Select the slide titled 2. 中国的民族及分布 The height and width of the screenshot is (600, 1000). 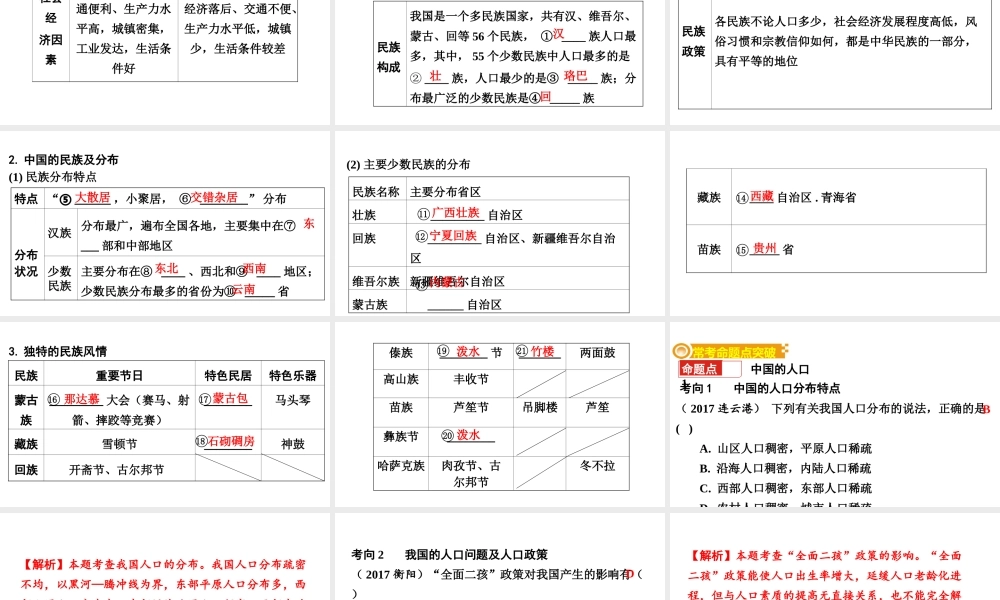[x=165, y=223]
